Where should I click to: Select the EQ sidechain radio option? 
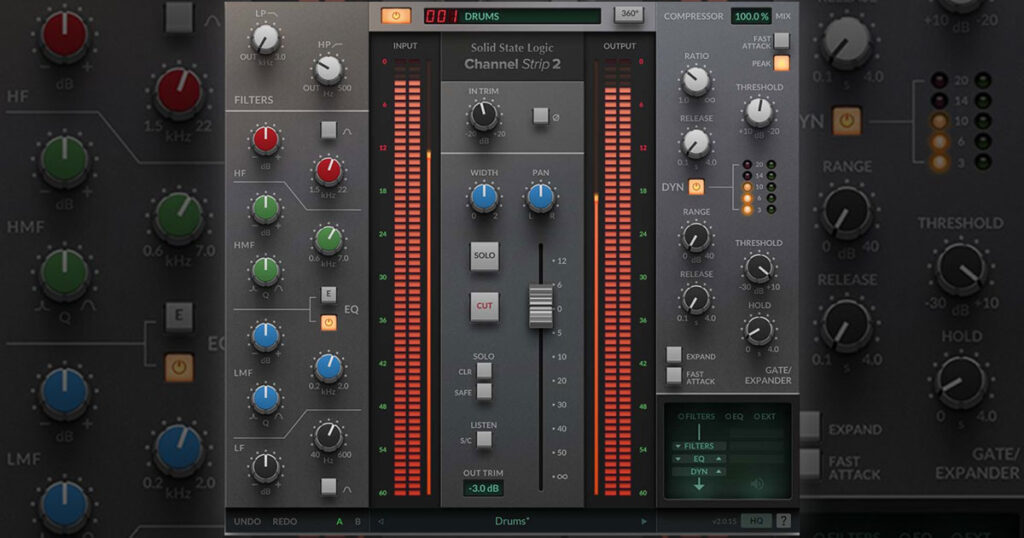point(734,416)
